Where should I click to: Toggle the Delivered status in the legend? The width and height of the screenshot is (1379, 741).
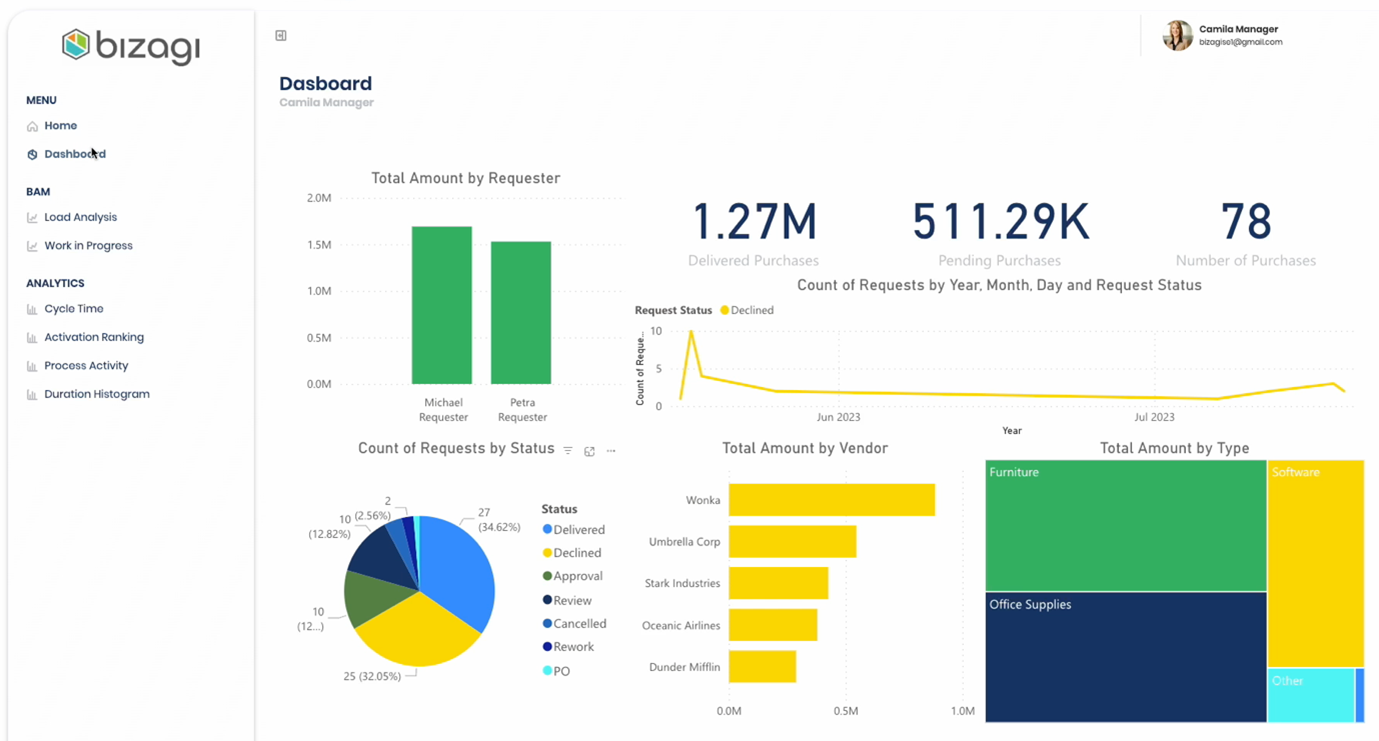point(578,530)
